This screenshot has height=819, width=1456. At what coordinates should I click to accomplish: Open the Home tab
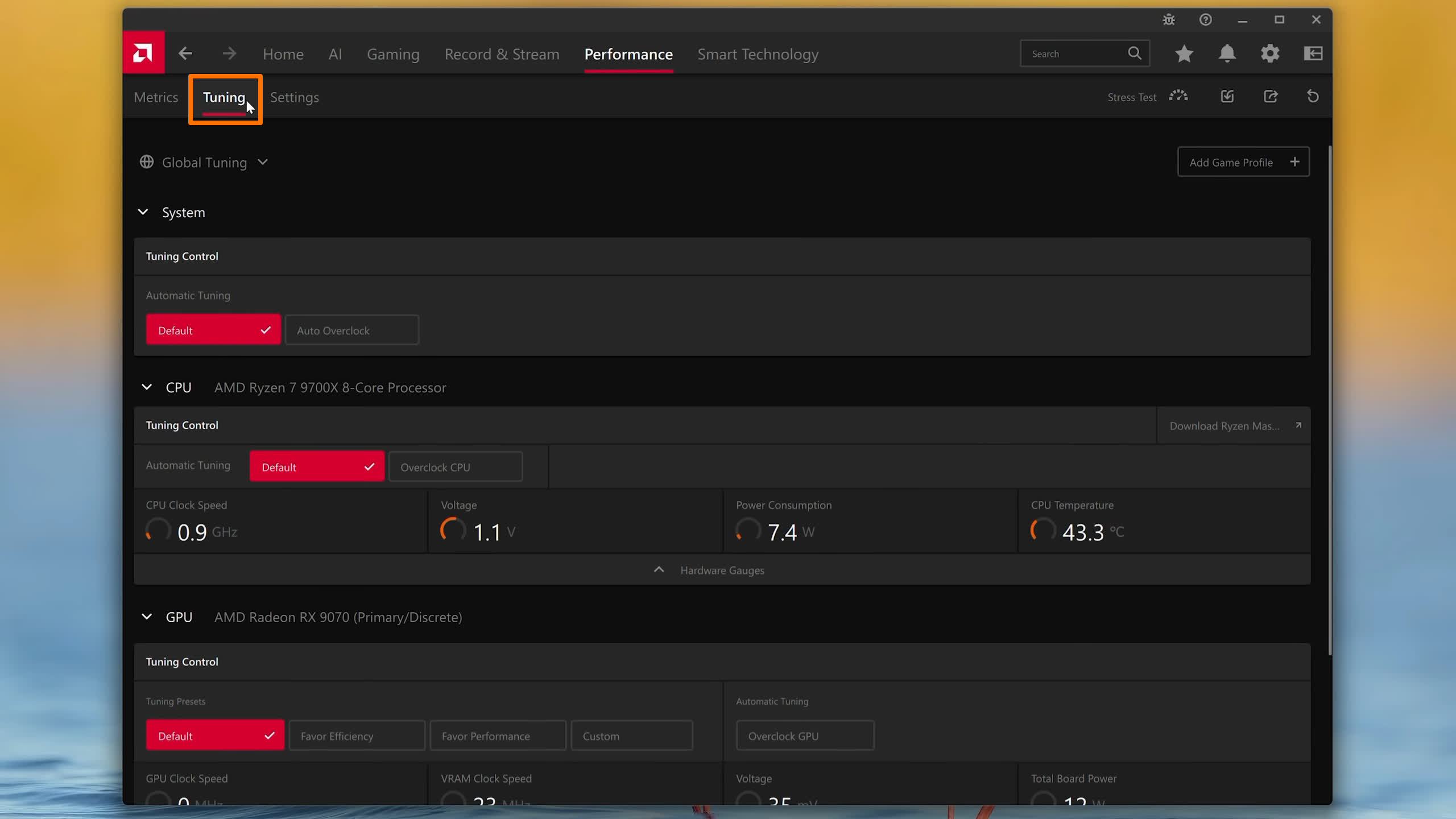[283, 54]
